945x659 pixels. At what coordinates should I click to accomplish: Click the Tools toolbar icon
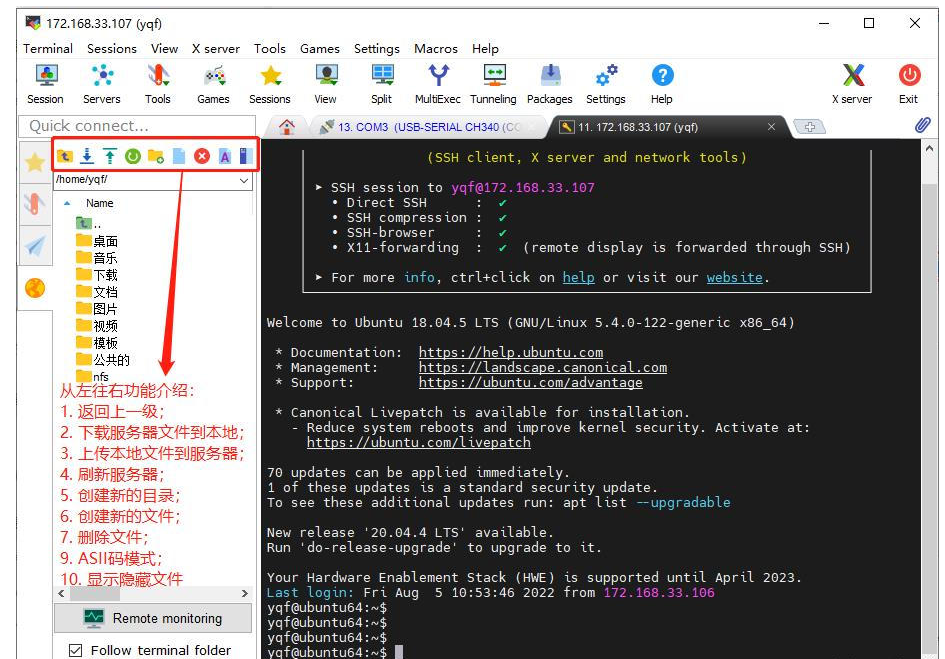click(158, 84)
